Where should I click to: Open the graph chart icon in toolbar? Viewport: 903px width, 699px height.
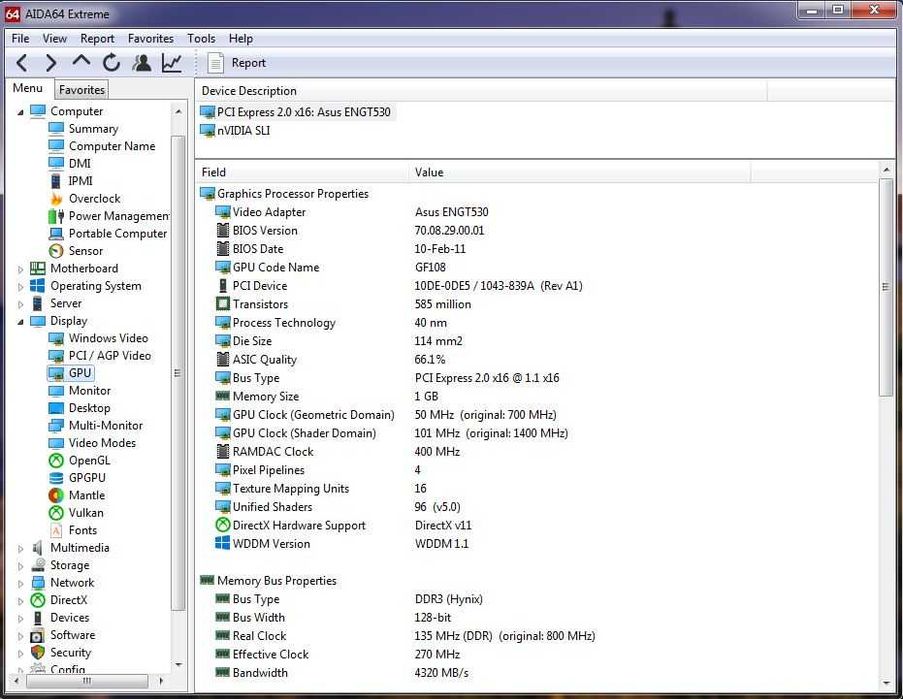(172, 63)
